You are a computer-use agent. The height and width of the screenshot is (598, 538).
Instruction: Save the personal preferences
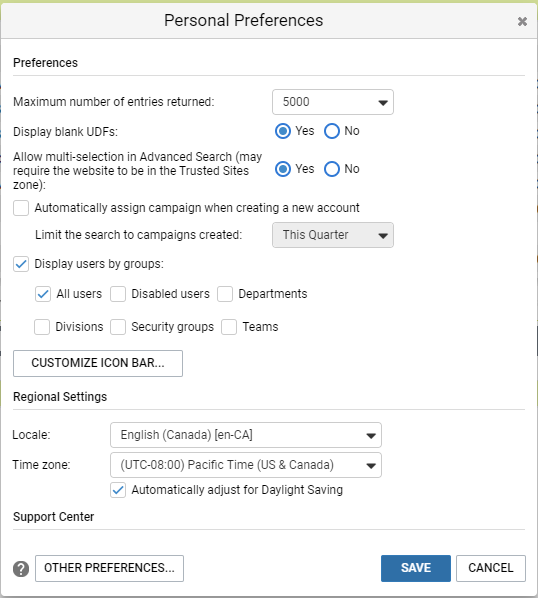click(x=416, y=568)
